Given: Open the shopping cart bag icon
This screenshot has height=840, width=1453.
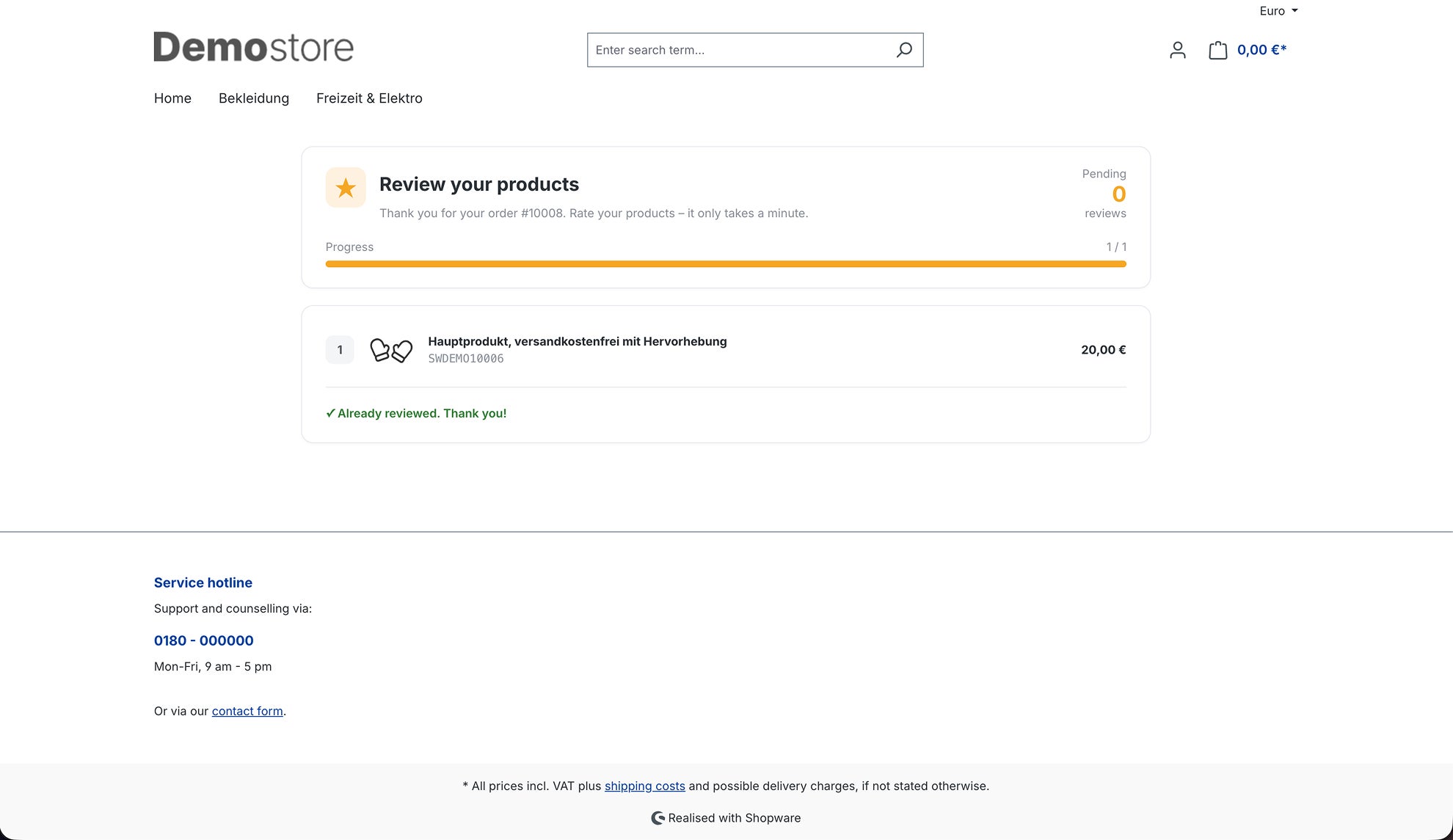Looking at the screenshot, I should pos(1217,50).
